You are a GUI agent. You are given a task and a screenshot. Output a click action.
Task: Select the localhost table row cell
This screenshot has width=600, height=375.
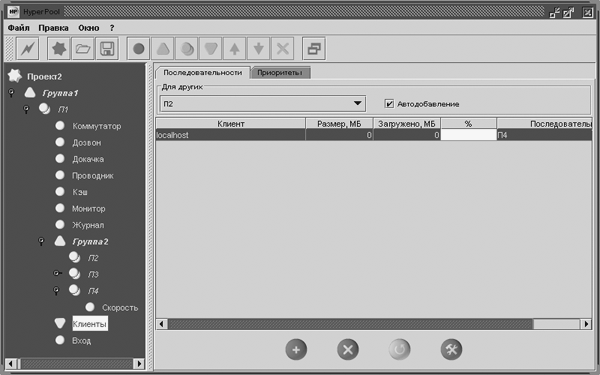point(231,135)
